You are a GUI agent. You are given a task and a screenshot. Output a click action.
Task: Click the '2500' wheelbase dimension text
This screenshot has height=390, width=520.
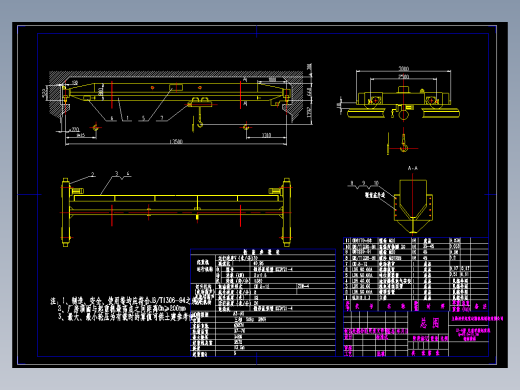tap(403, 77)
